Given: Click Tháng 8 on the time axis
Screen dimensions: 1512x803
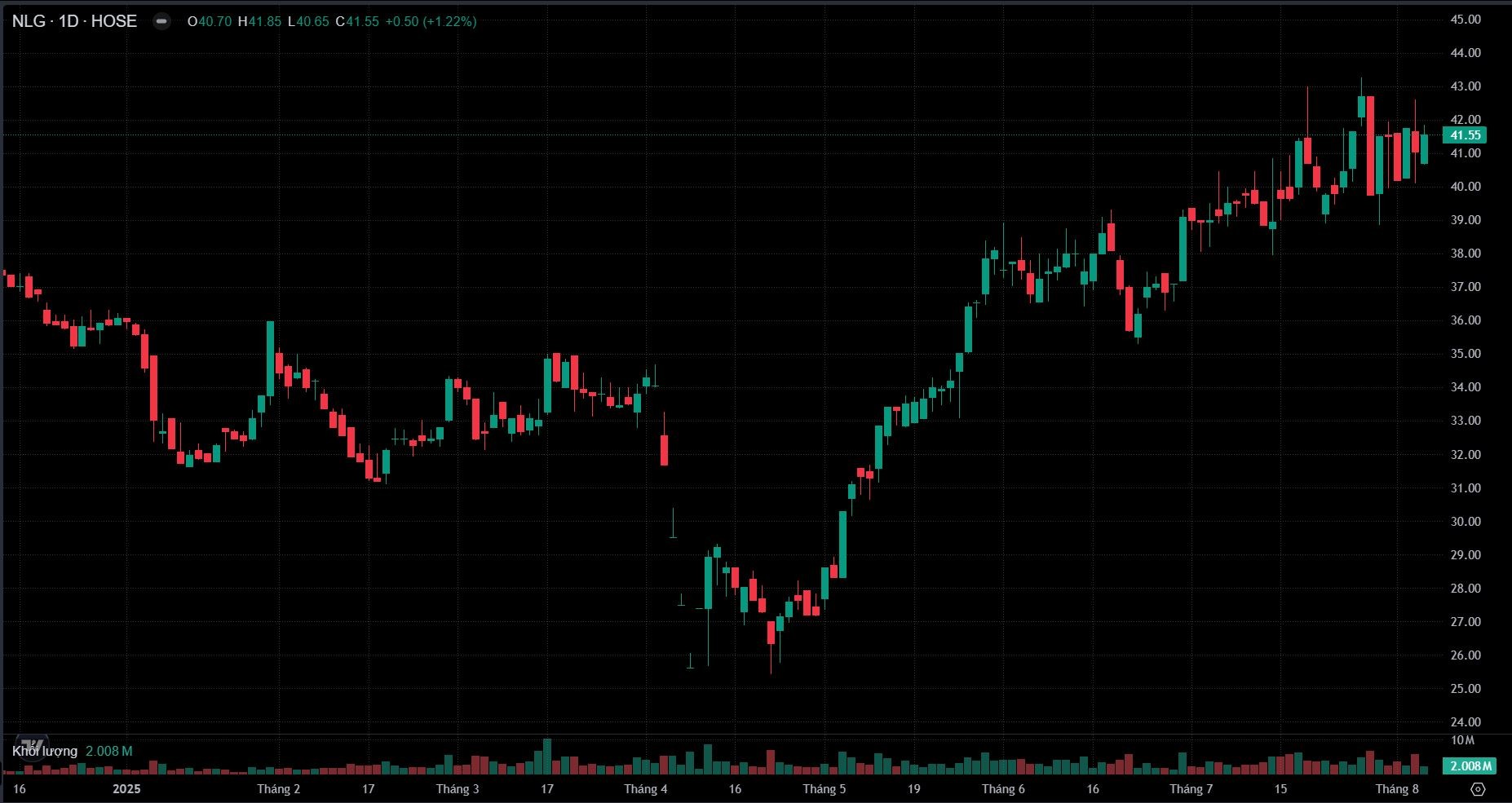Looking at the screenshot, I should point(1396,788).
